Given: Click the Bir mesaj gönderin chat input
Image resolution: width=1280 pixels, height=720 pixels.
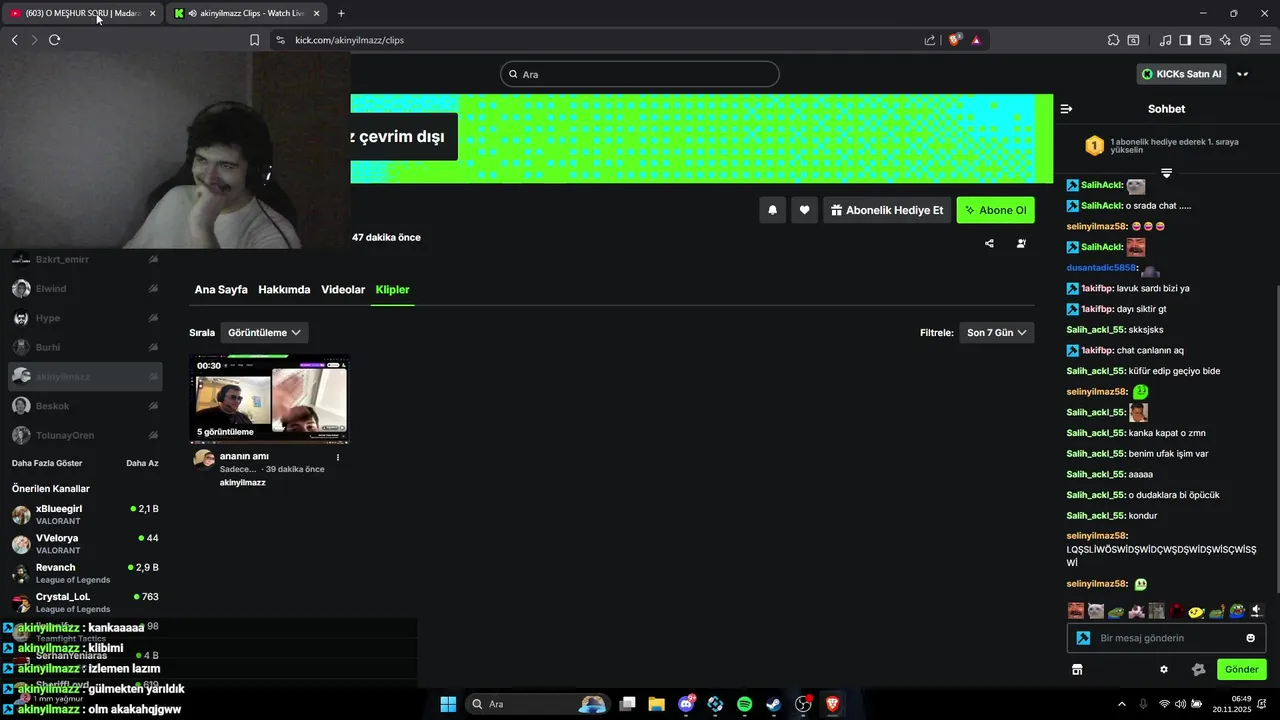Looking at the screenshot, I should point(1166,638).
